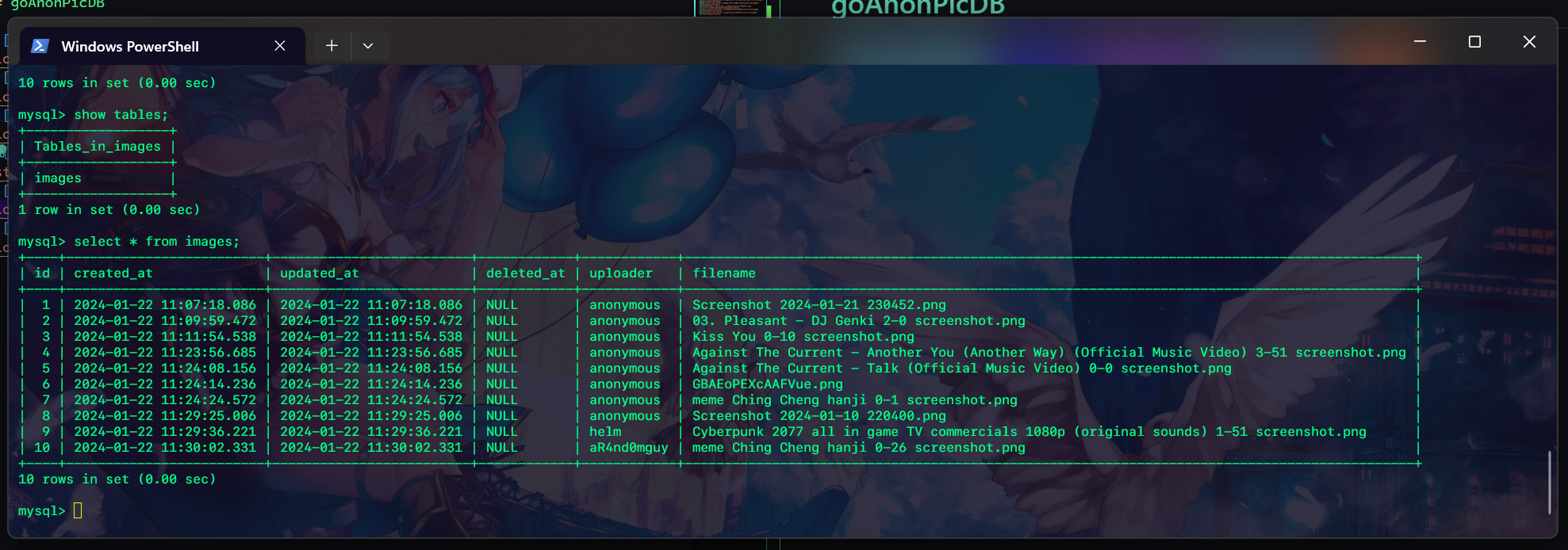Click filename 'Kiss You 0-10 screenshot.png'

803,337
